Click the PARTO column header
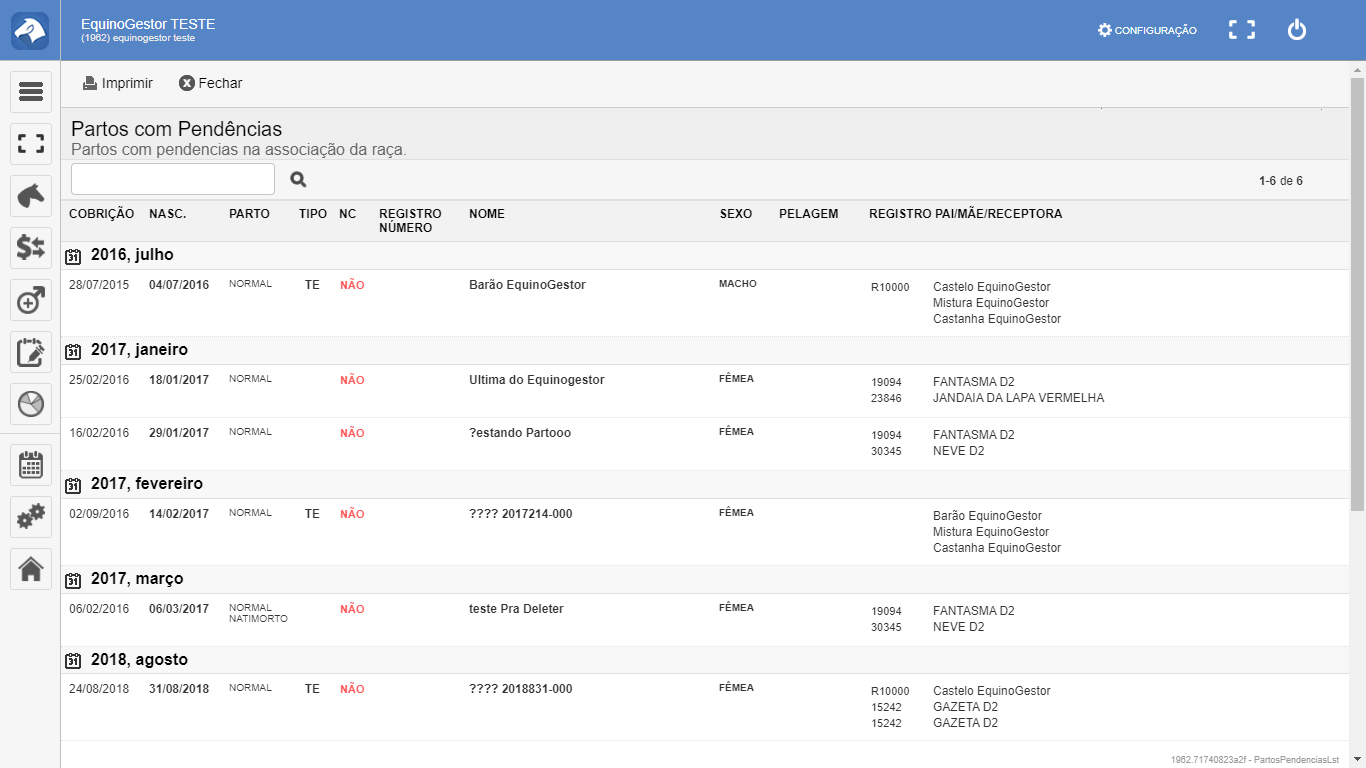The height and width of the screenshot is (768, 1366). pos(249,214)
